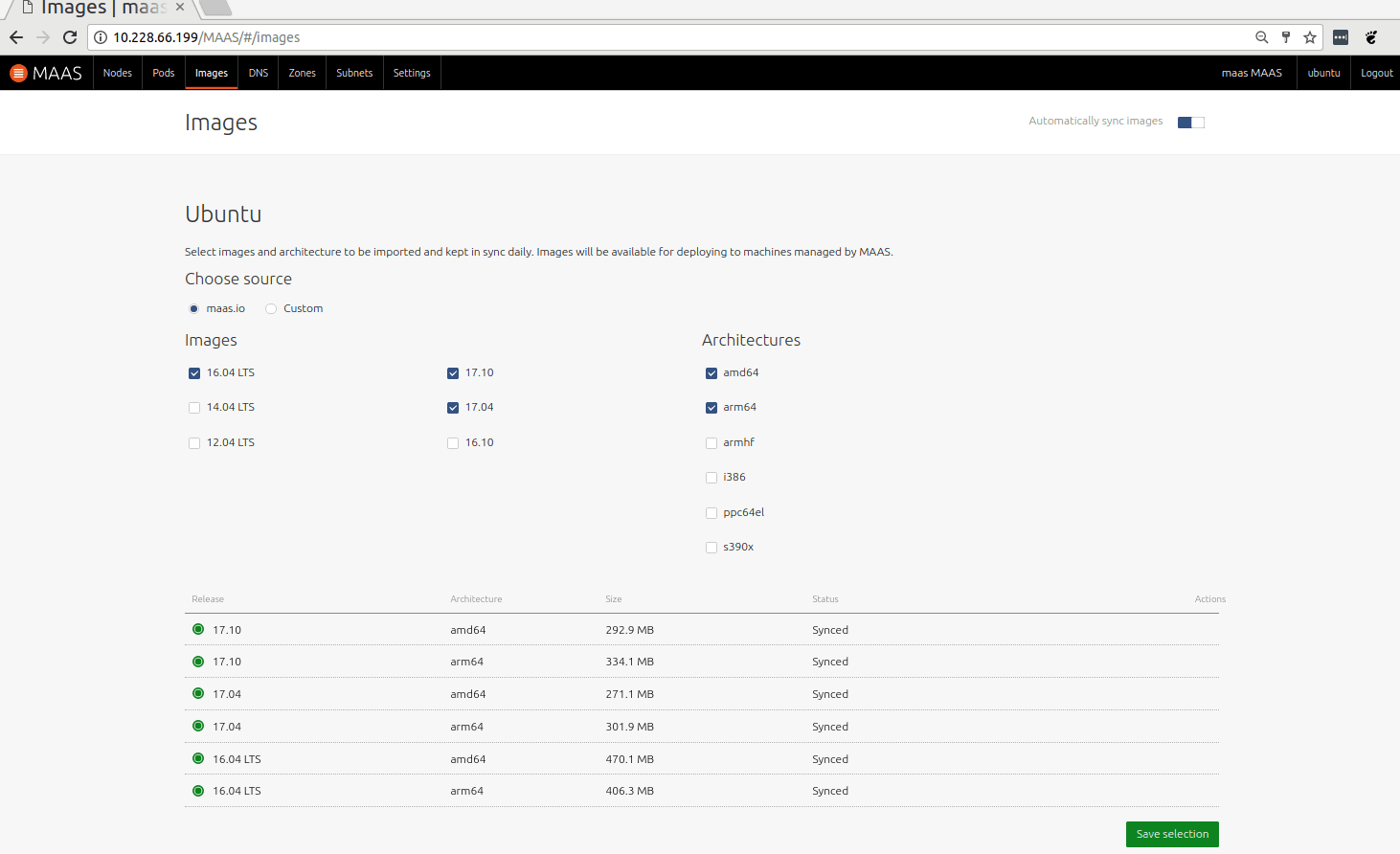Click green status icon for 16.04 LTS arm64

click(x=198, y=791)
